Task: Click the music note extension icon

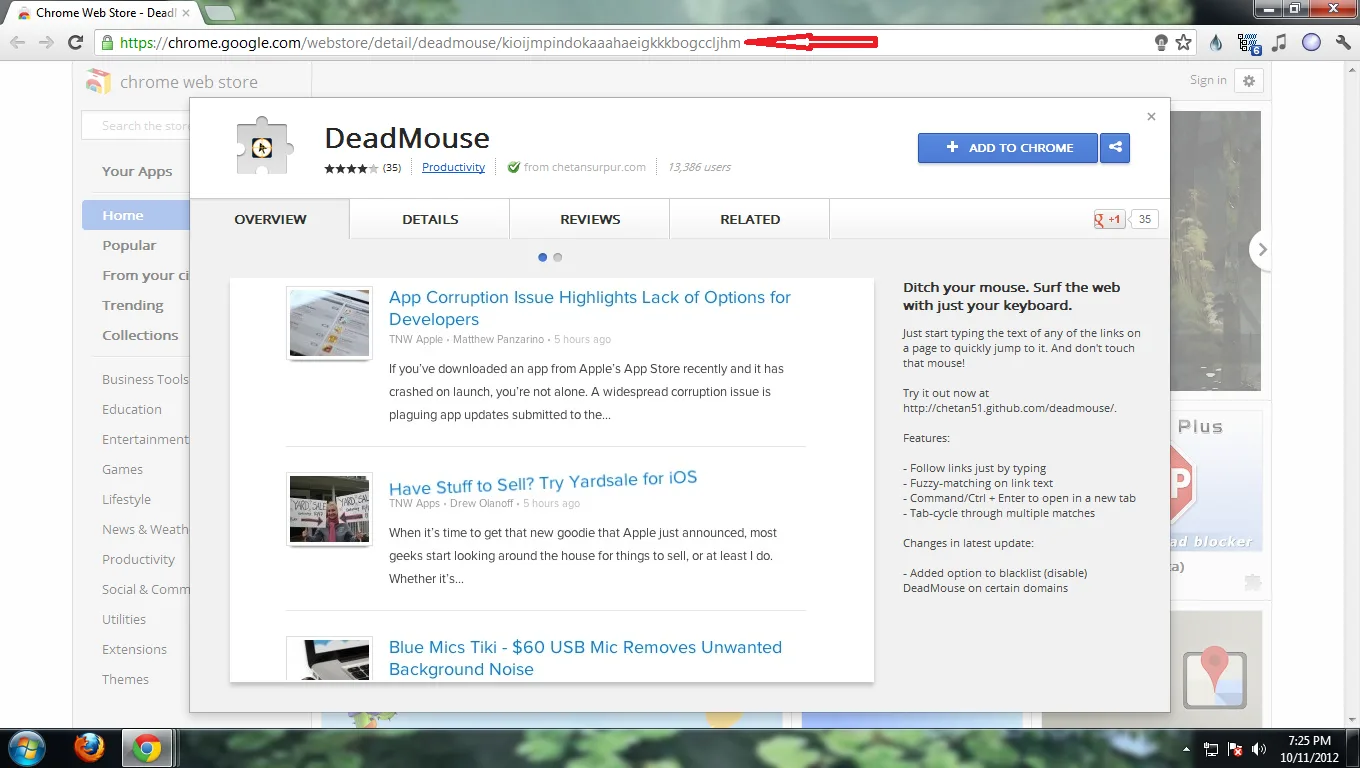Action: (x=1280, y=43)
